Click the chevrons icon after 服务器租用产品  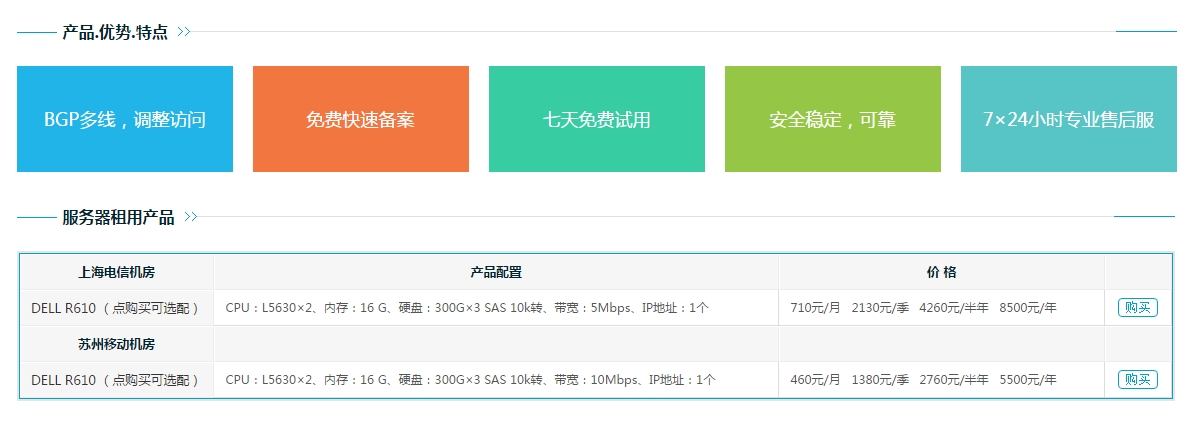point(191,217)
